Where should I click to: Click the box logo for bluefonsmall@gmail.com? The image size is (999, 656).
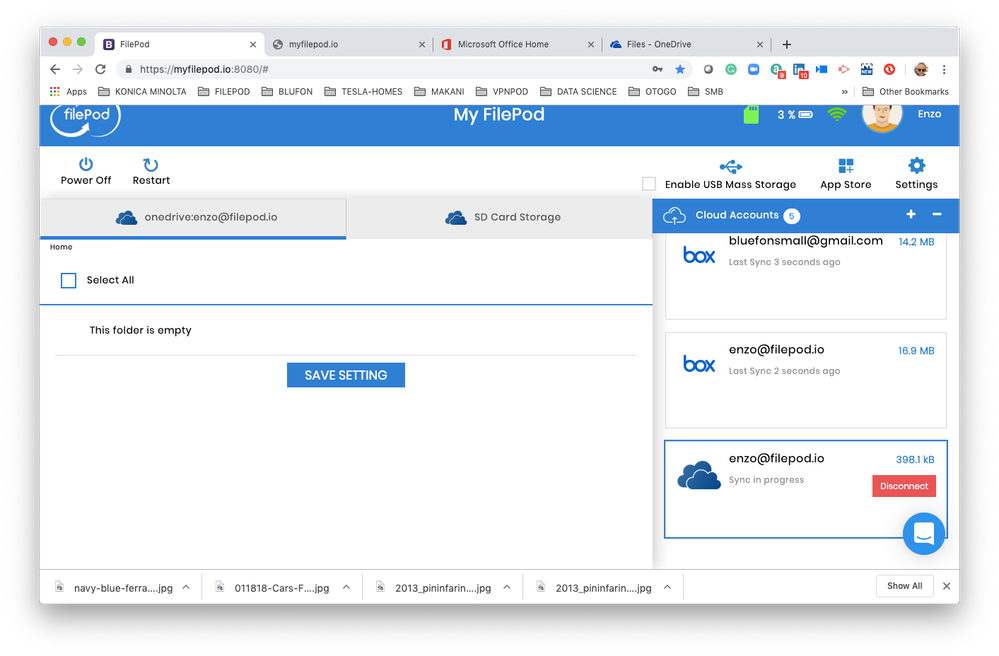(699, 255)
